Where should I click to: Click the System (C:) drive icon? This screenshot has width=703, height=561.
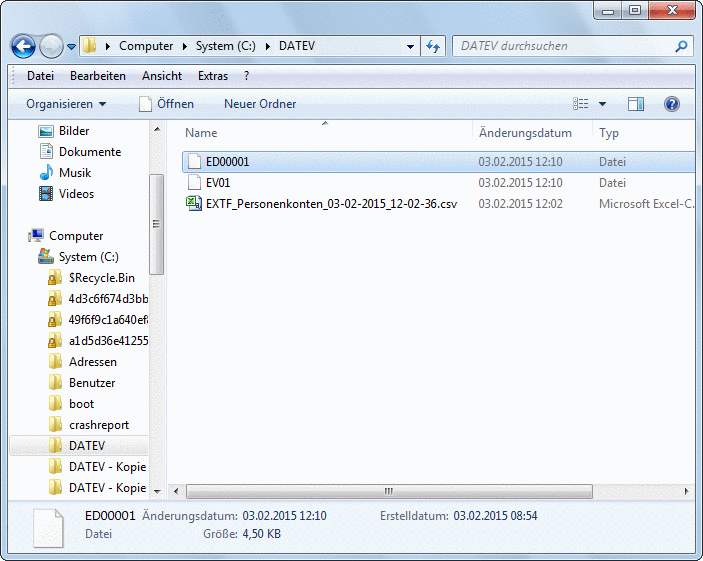tap(46, 257)
